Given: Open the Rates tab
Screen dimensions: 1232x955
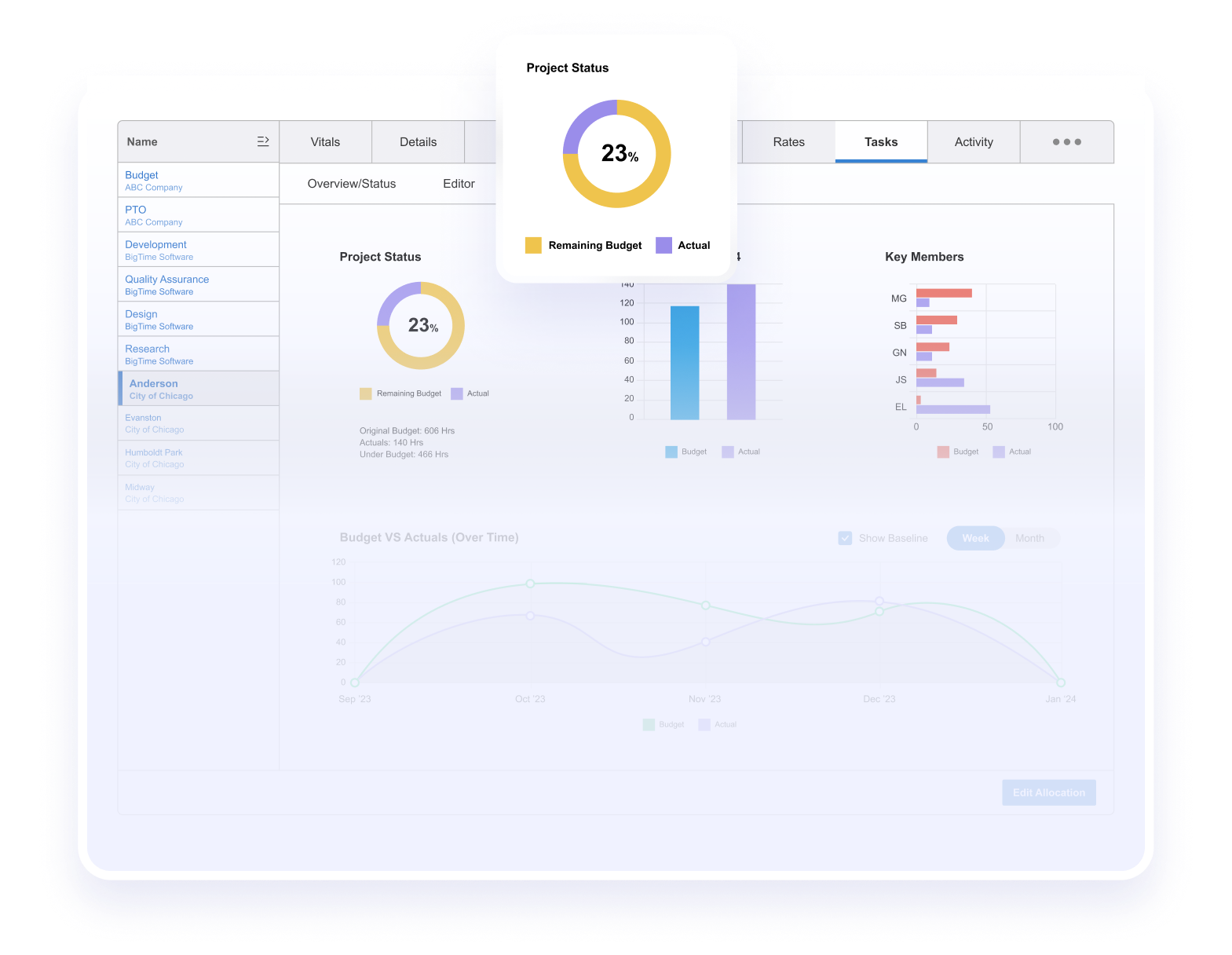Looking at the screenshot, I should coord(788,142).
